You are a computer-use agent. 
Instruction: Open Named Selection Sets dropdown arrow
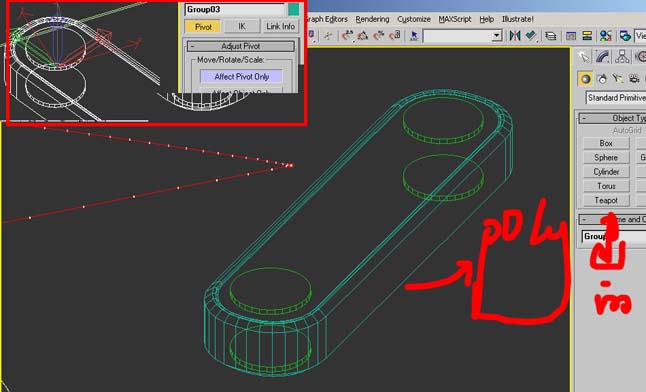pyautogui.click(x=497, y=36)
